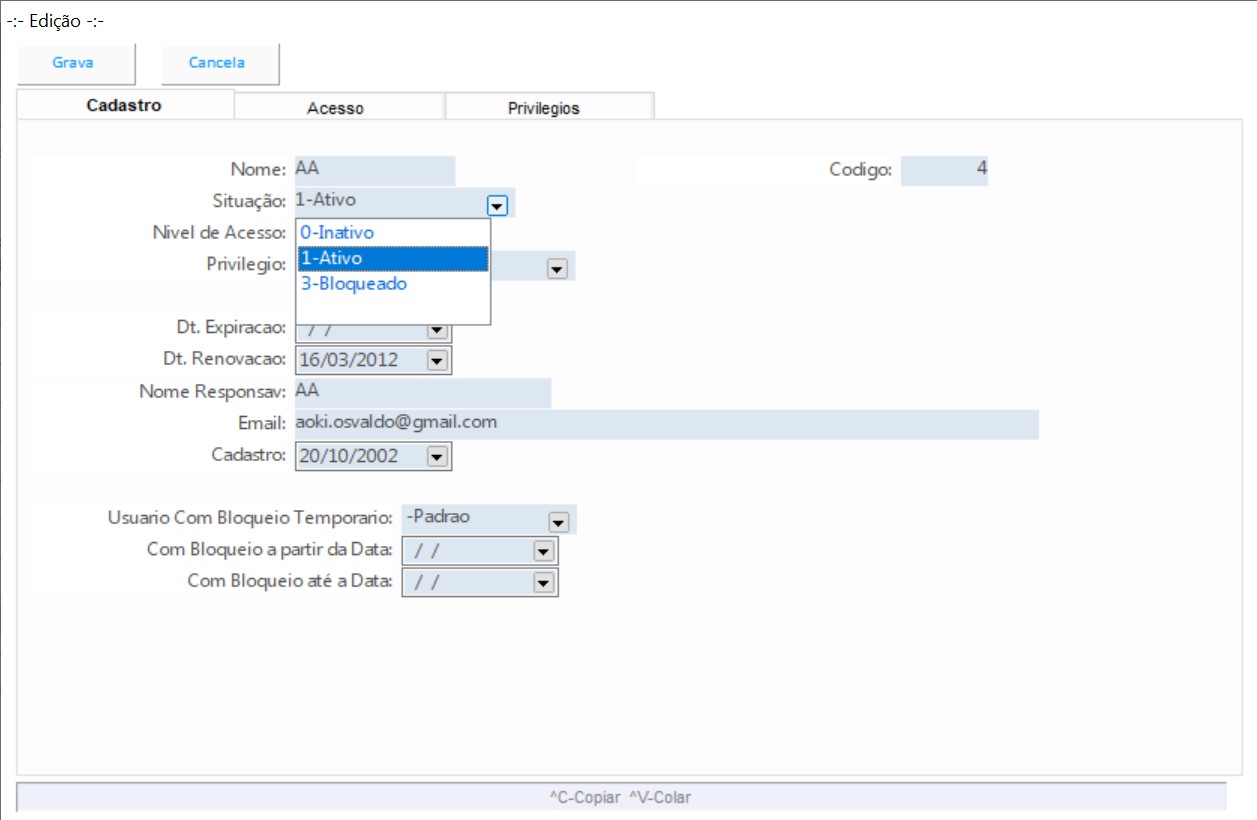Open Com Bloqueio a partir da Data picker
Viewport: 1257px width, 820px height.
pyautogui.click(x=543, y=552)
